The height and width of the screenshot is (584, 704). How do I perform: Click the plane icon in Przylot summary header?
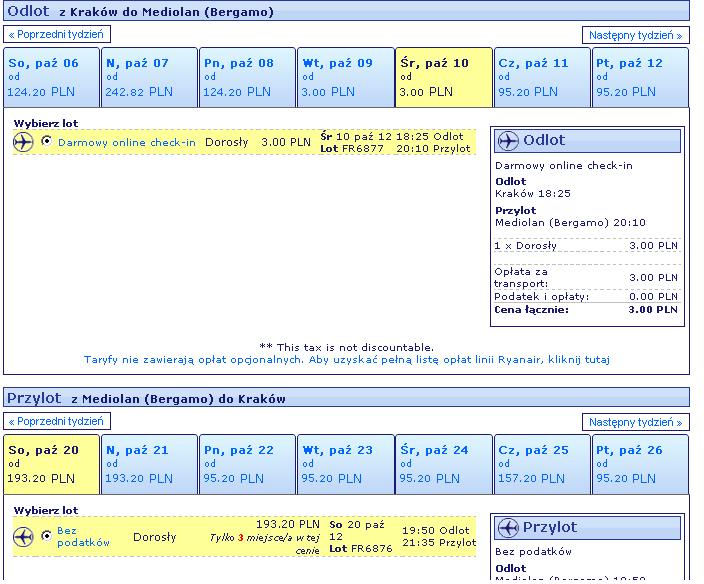pyautogui.click(x=508, y=527)
